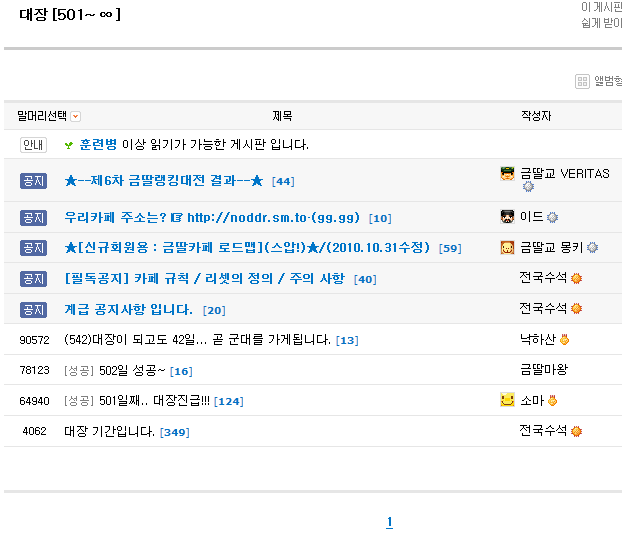Image resolution: width=622 pixels, height=538 pixels.
Task: Click 금딸교 몽키 avatar icon
Action: (507, 247)
